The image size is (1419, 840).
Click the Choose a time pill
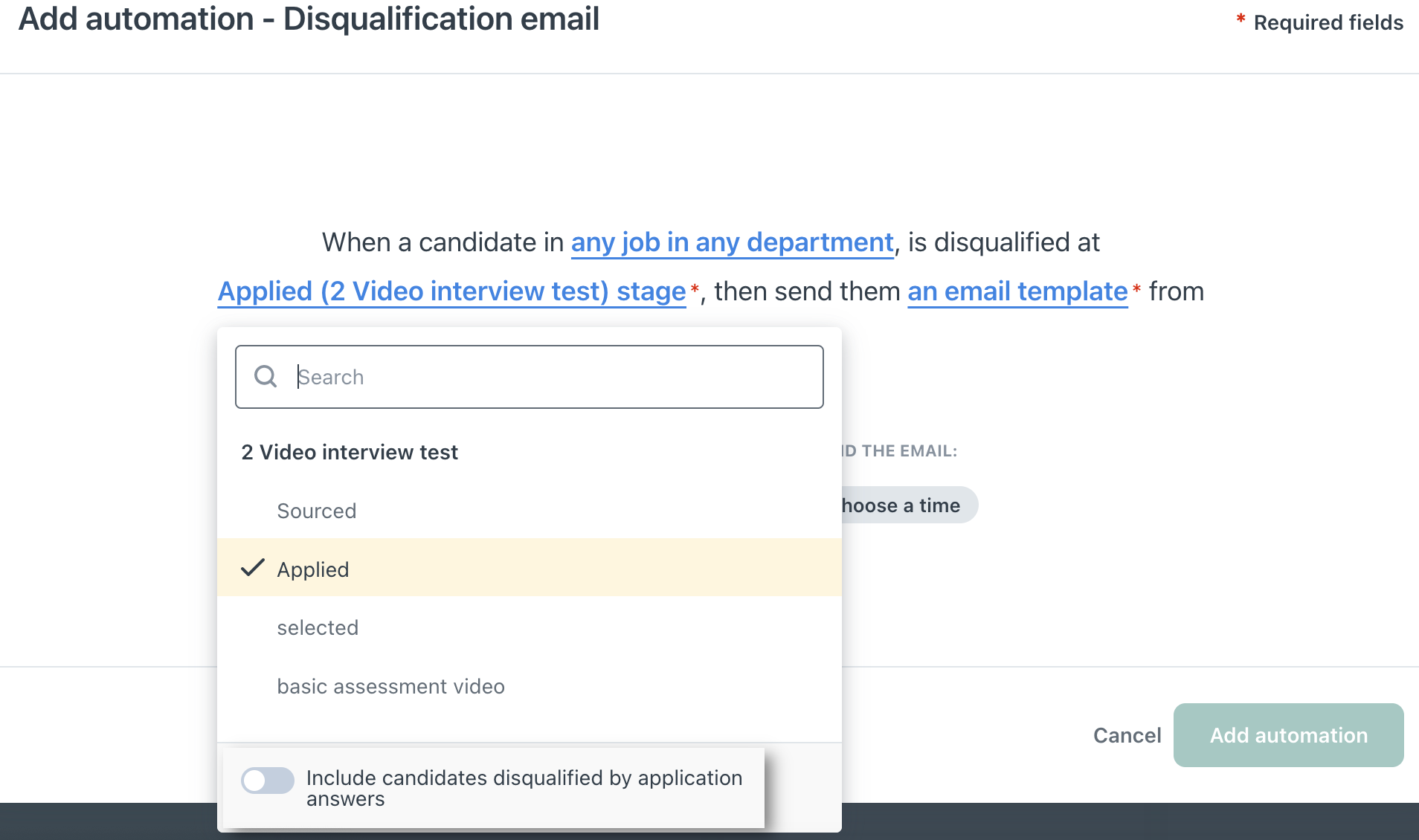(909, 505)
